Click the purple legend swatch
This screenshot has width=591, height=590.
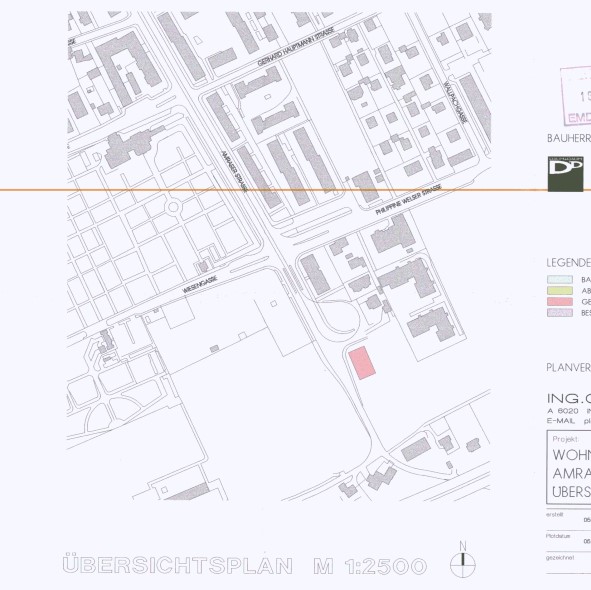pos(560,313)
